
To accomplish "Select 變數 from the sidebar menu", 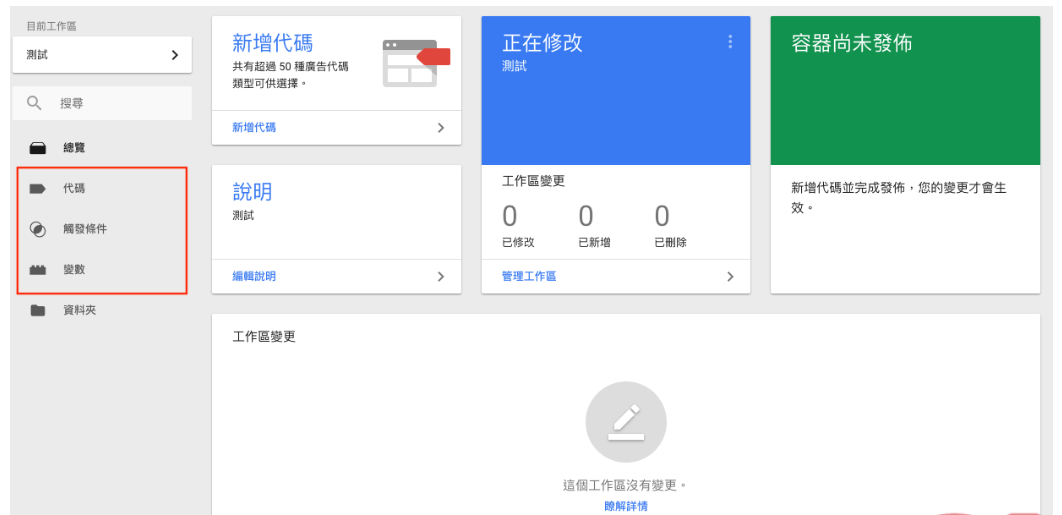I will point(74,270).
